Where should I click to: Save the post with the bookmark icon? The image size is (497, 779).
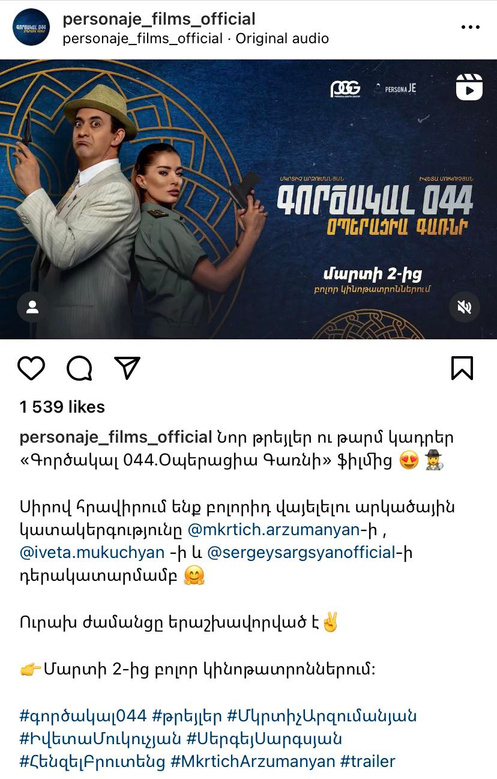tap(462, 368)
